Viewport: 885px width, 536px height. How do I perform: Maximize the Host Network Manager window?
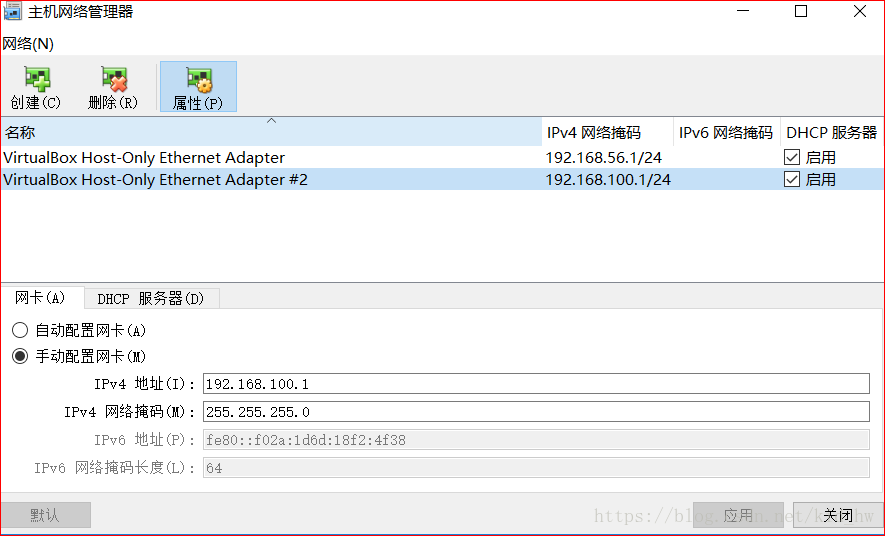point(801,11)
